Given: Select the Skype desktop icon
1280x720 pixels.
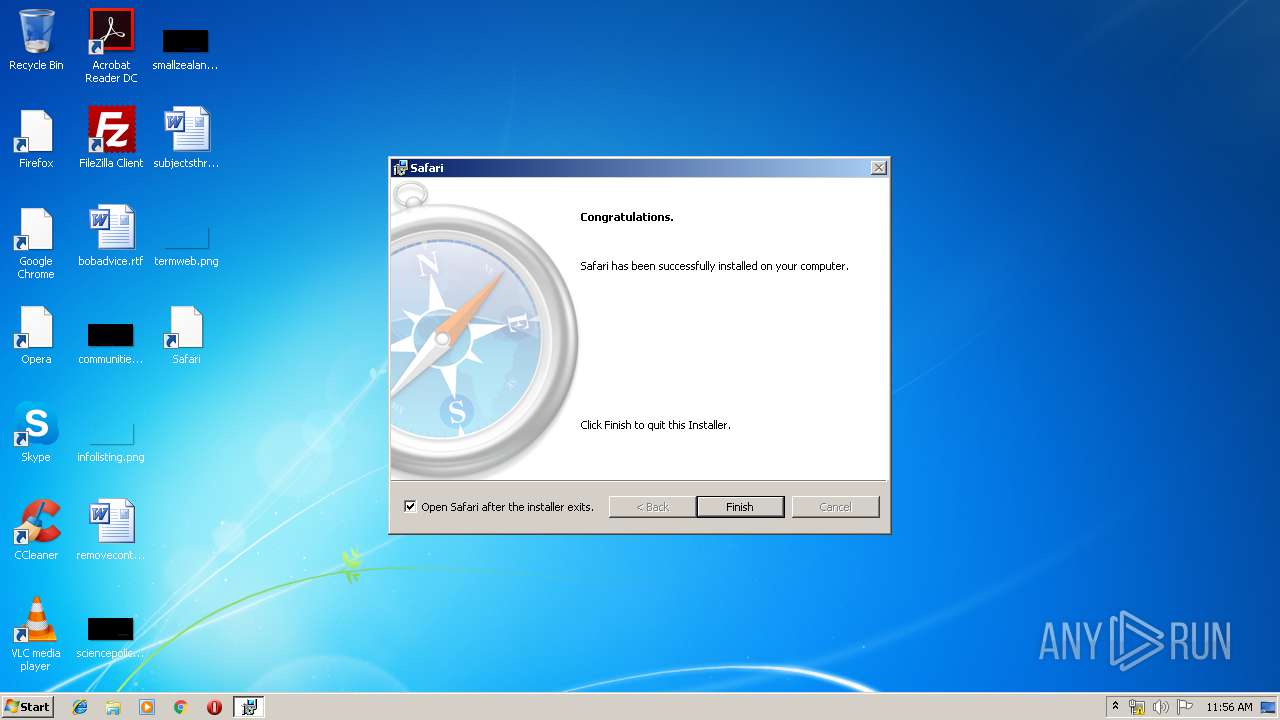Looking at the screenshot, I should point(36,432).
